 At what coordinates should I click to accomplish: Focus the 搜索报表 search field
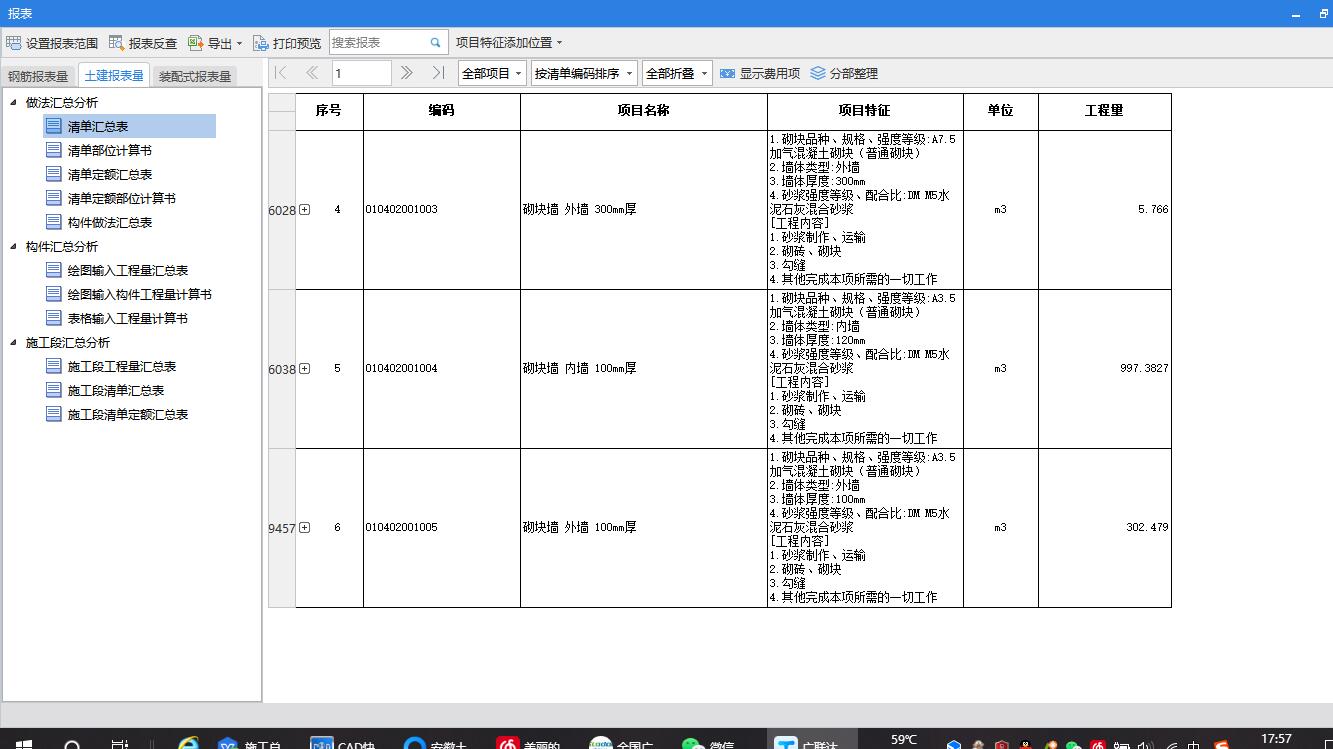(378, 42)
